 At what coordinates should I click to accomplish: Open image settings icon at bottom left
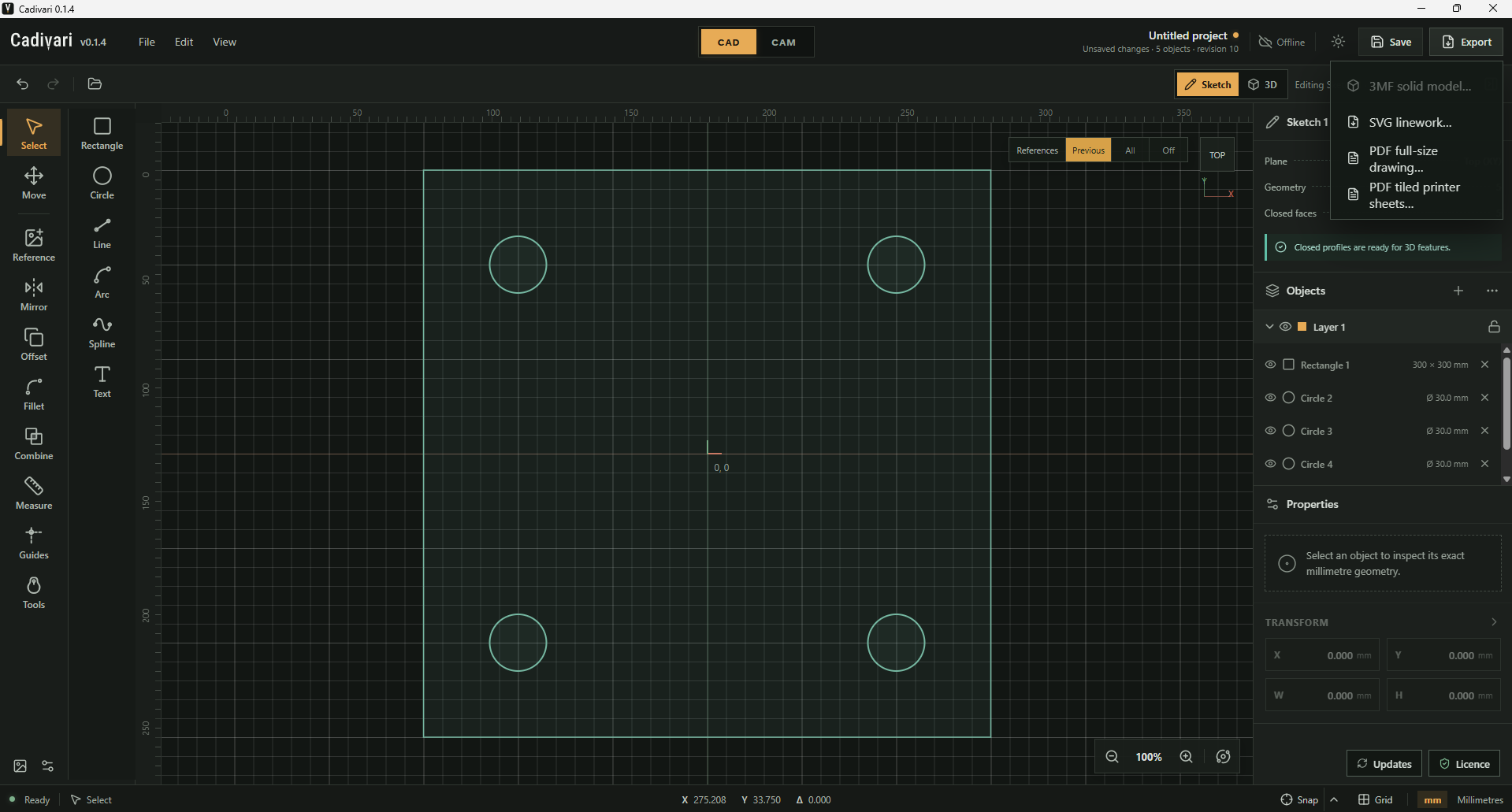pos(20,766)
